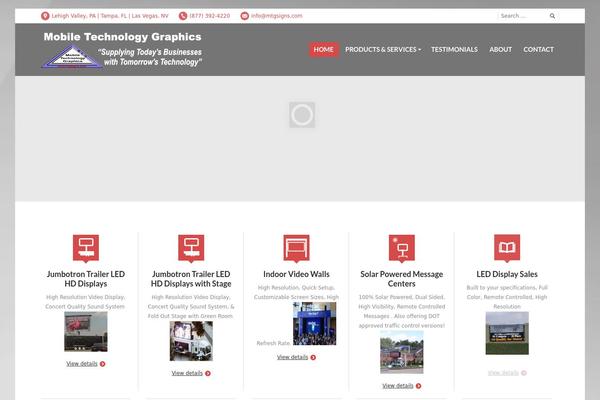Open View details under Indoor Video Walls
The height and width of the screenshot is (400, 600).
pyautogui.click(x=292, y=357)
